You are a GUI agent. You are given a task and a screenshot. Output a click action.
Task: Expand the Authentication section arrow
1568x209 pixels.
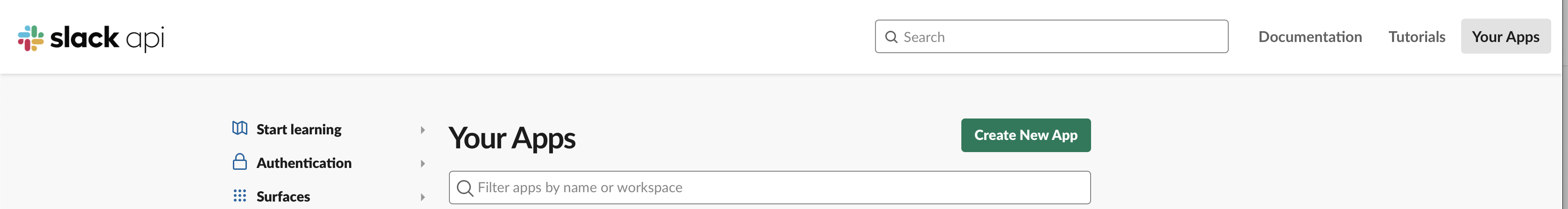pos(422,163)
